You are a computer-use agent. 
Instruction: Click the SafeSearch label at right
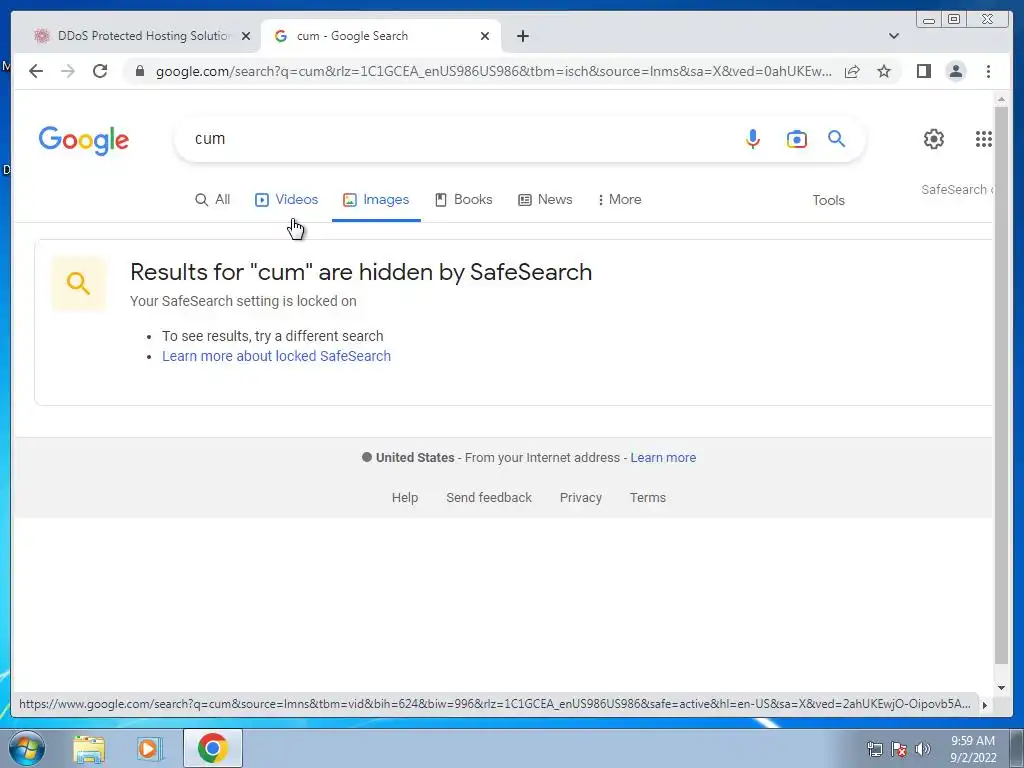click(x=957, y=189)
